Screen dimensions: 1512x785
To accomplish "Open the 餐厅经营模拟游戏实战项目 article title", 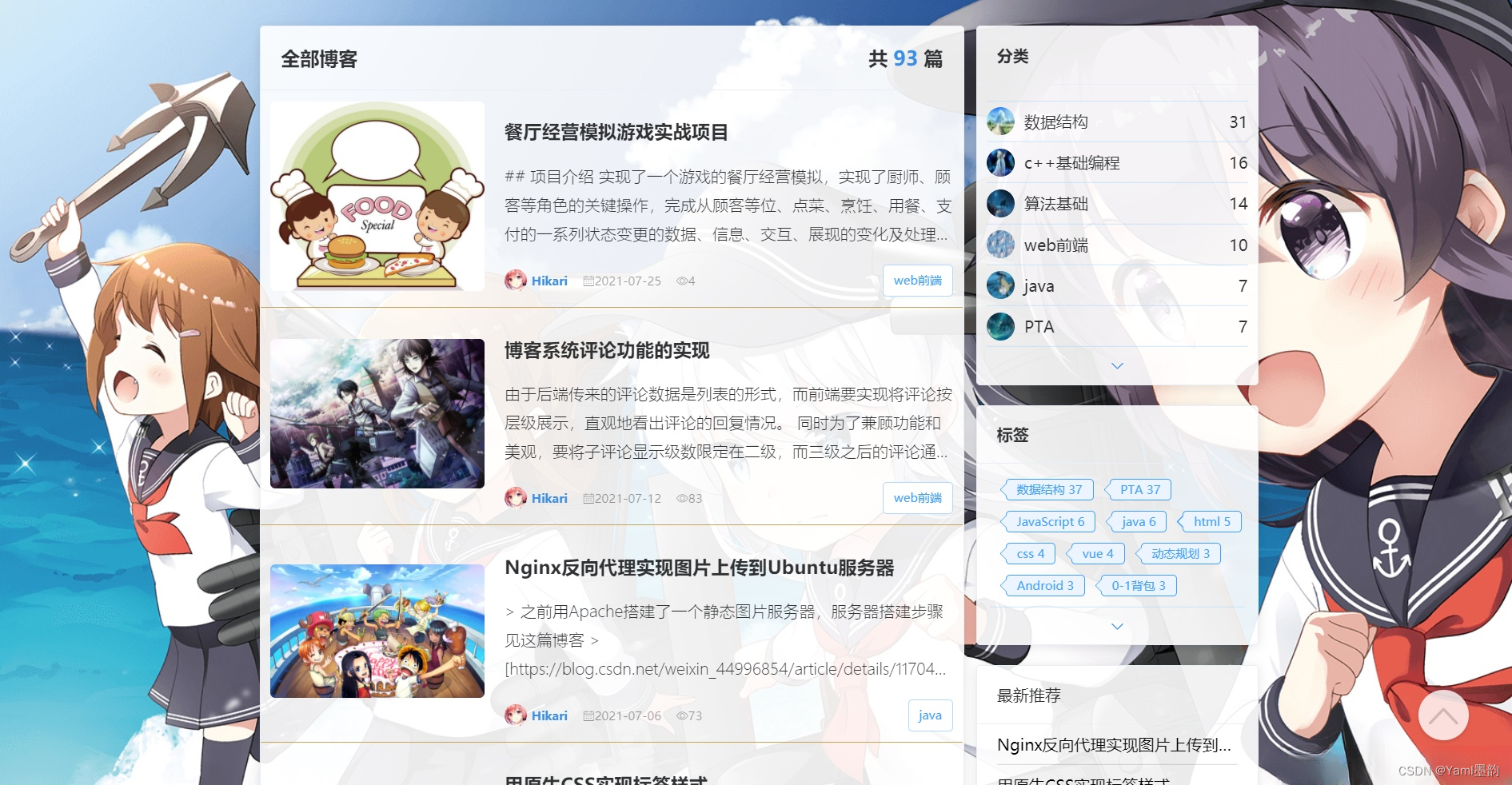I will [616, 132].
